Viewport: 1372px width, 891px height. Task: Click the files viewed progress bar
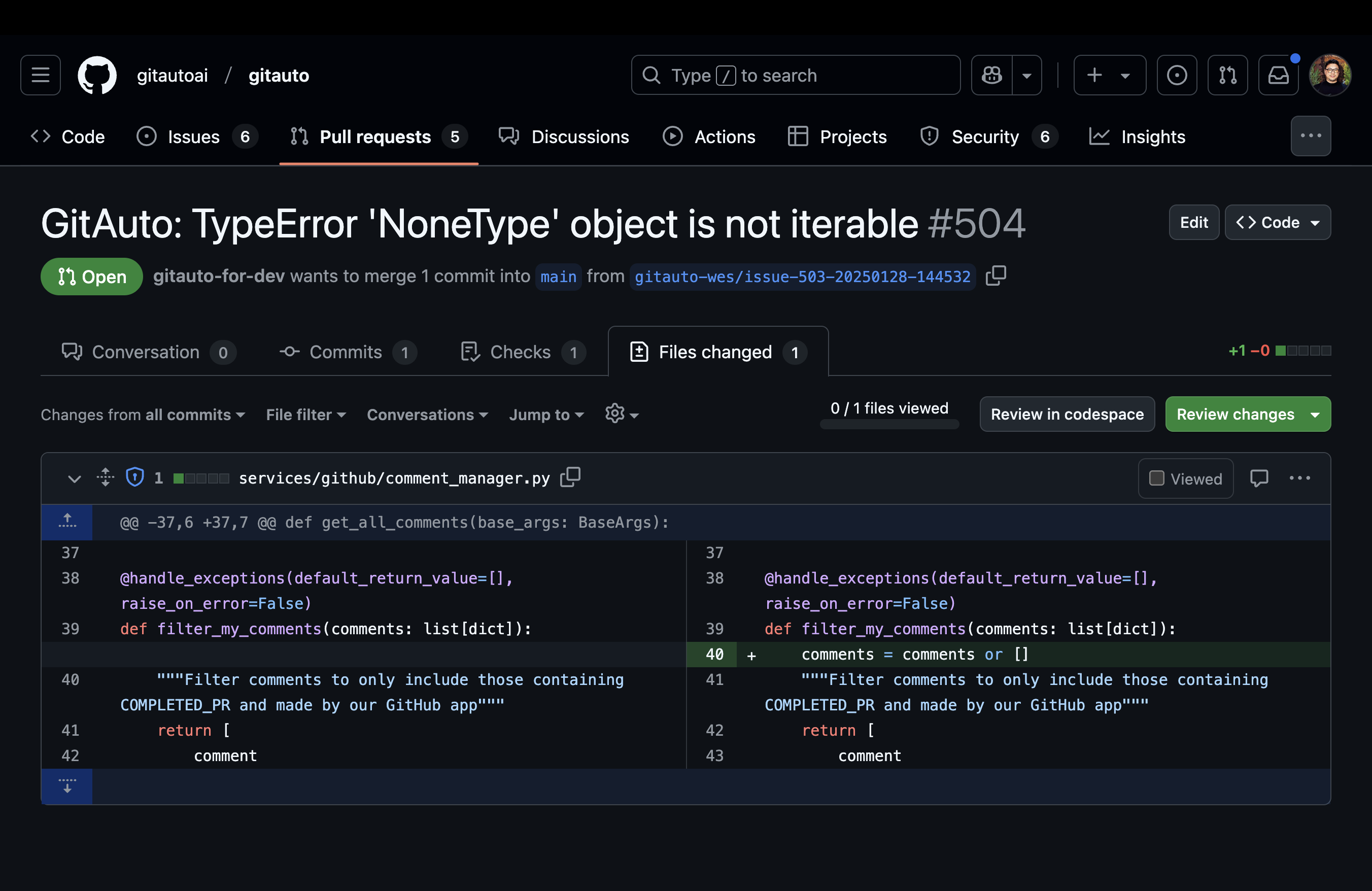(x=889, y=424)
